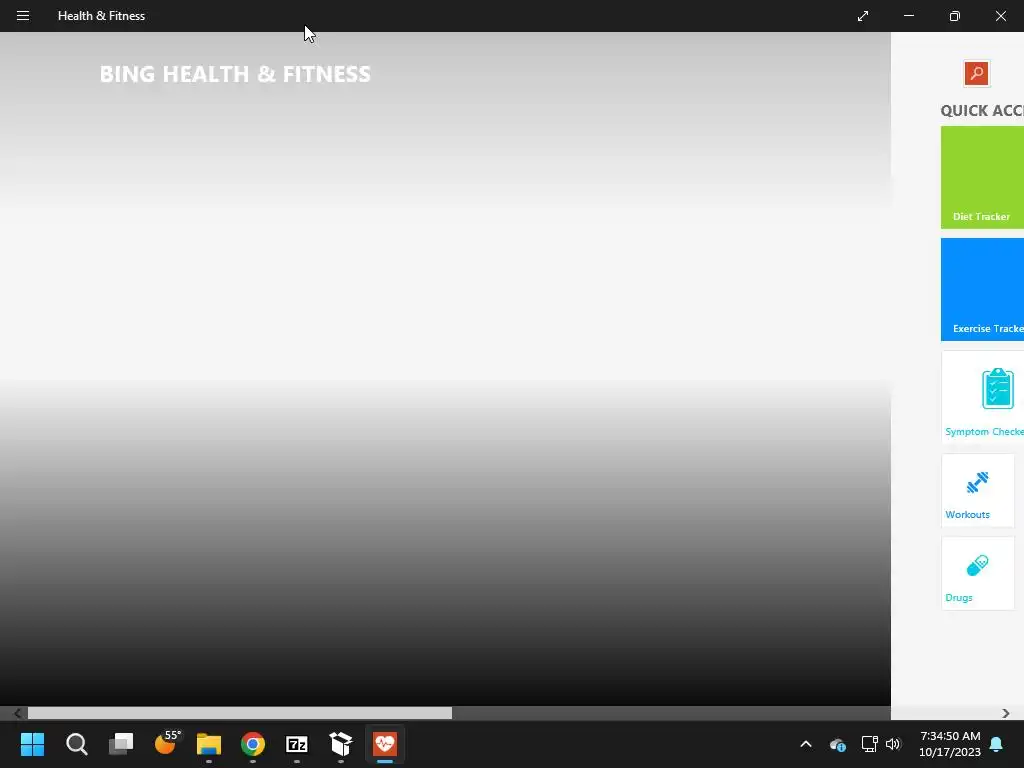1024x768 pixels.
Task: Click the OneDrive cloud tray icon
Action: 837,744
